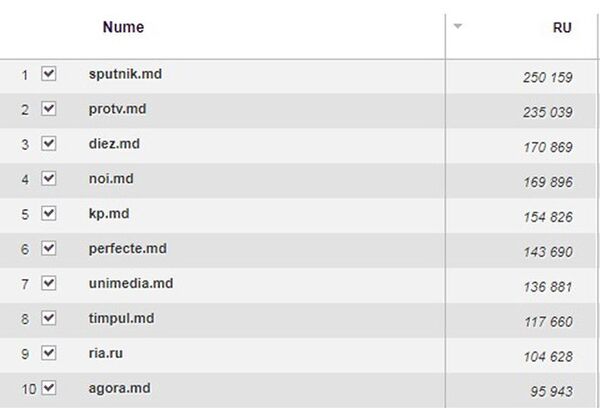Sort by the RU column header
This screenshot has width=600, height=408.
pos(561,28)
